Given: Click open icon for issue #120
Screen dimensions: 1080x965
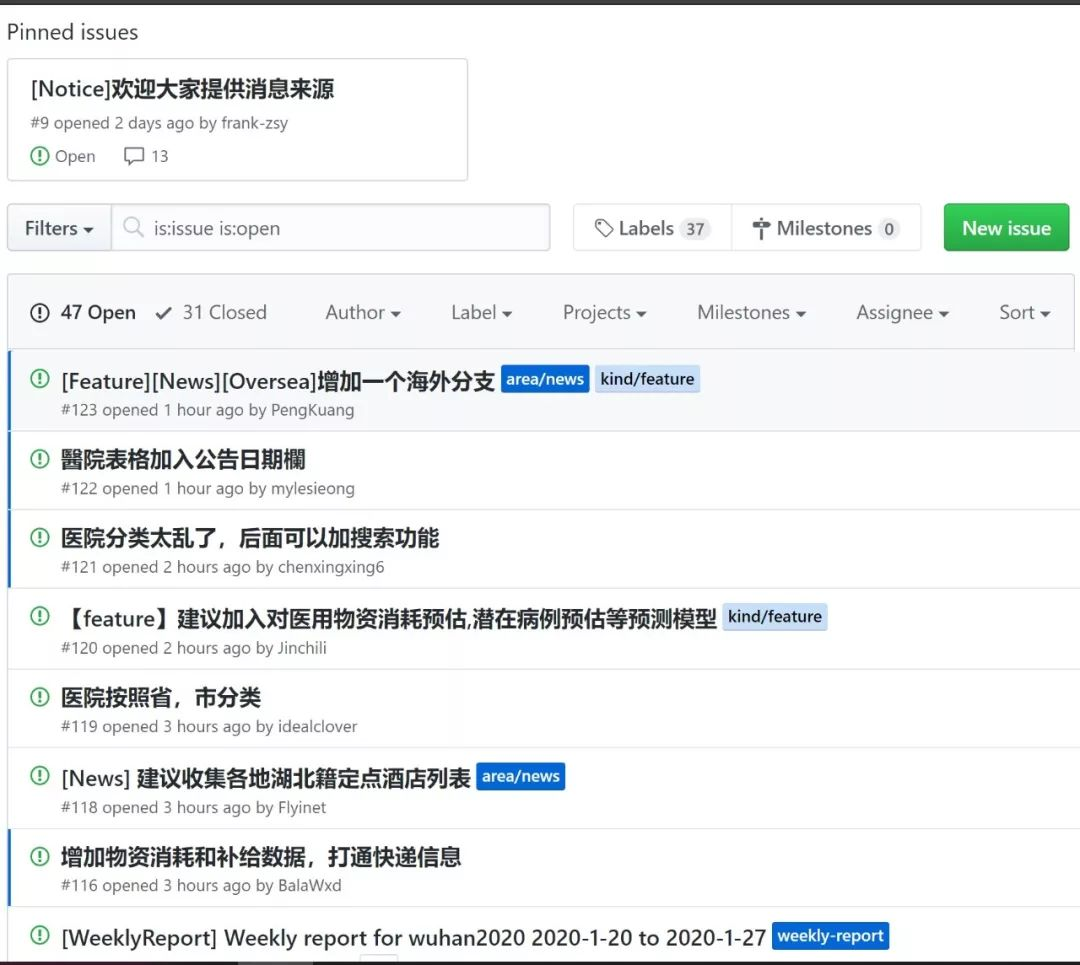Looking at the screenshot, I should click(40, 616).
